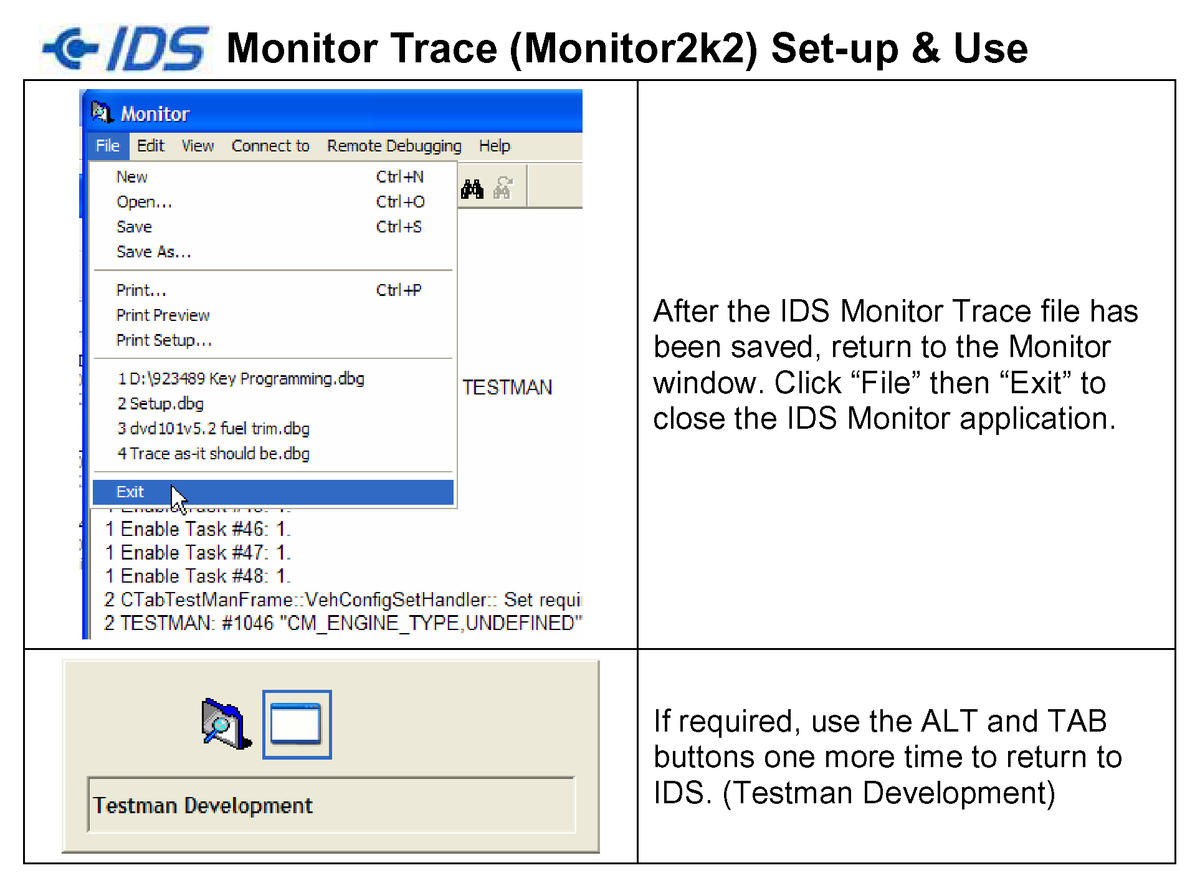Click the CTabTestManFrame::VehConfigSetHandler log line
1200x888 pixels.
tap(343, 601)
